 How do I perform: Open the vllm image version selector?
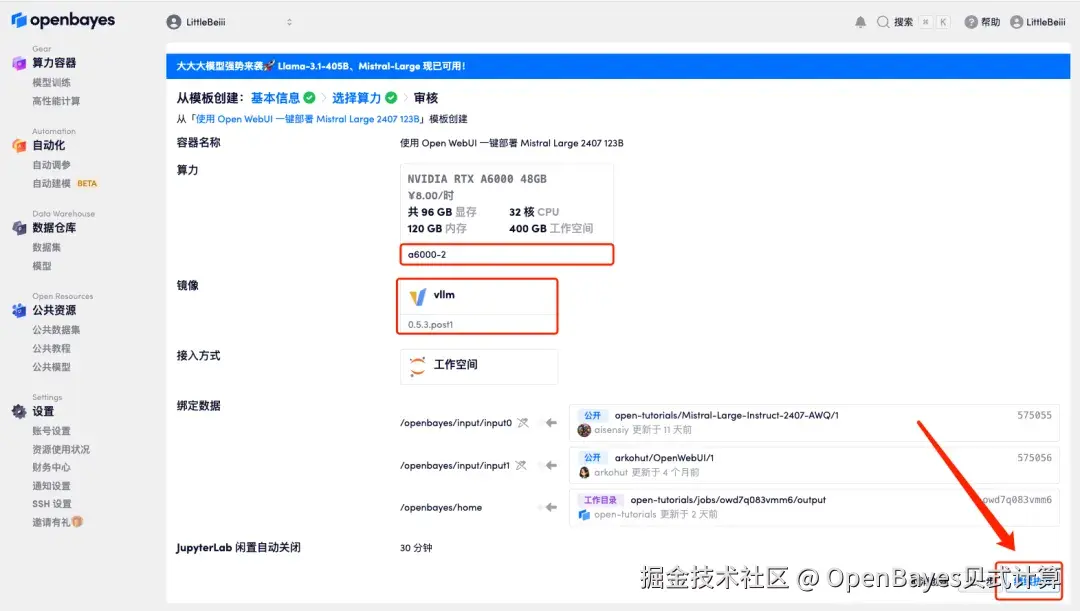477,306
